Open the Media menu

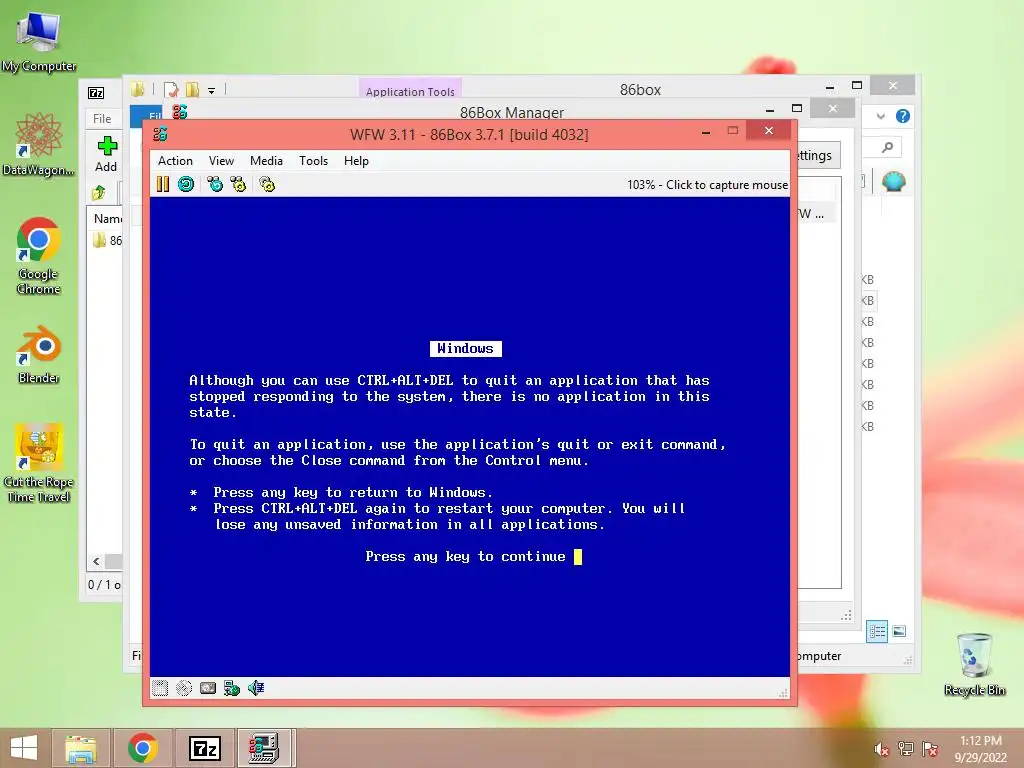(x=266, y=161)
